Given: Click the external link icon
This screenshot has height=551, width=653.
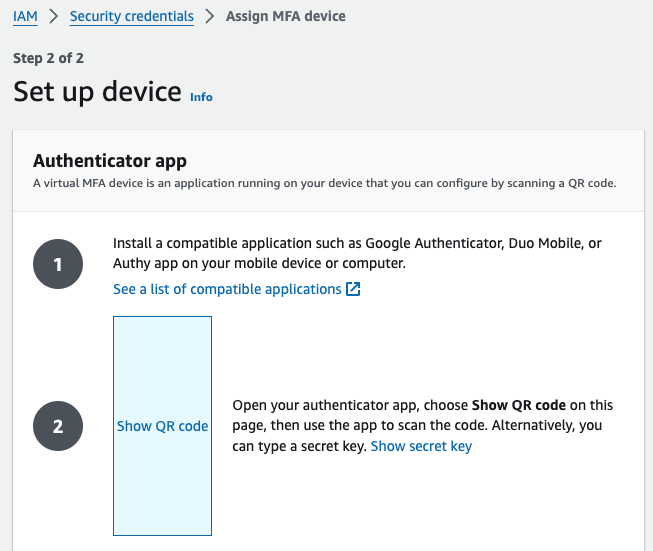Looking at the screenshot, I should (352, 289).
